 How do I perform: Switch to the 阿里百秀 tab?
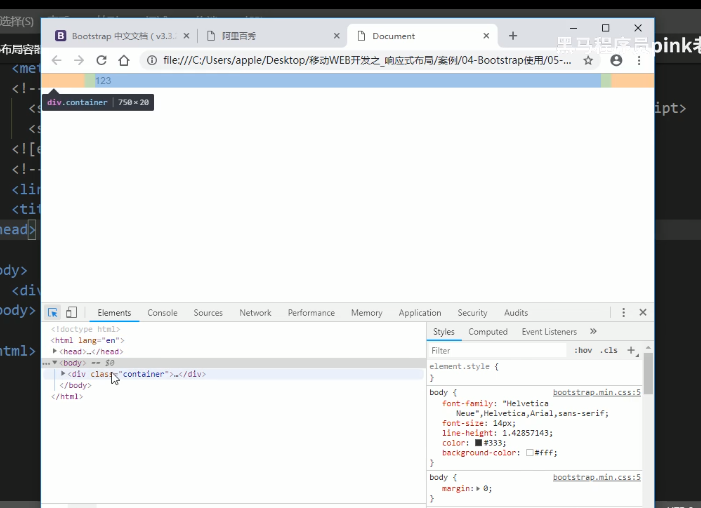[273, 36]
